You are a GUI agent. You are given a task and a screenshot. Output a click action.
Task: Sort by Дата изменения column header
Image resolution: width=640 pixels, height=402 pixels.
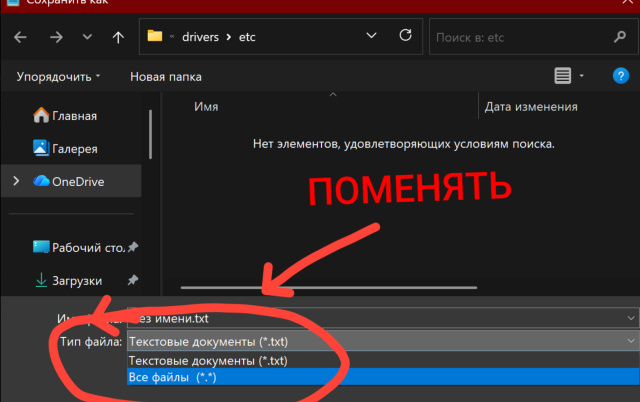pos(531,107)
